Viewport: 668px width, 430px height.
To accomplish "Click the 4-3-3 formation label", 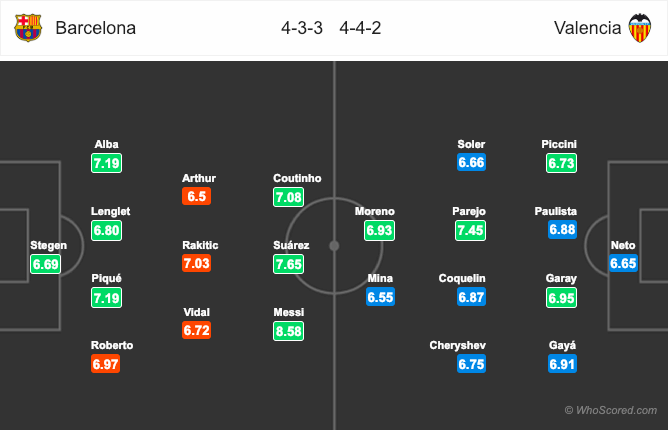I will click(302, 28).
